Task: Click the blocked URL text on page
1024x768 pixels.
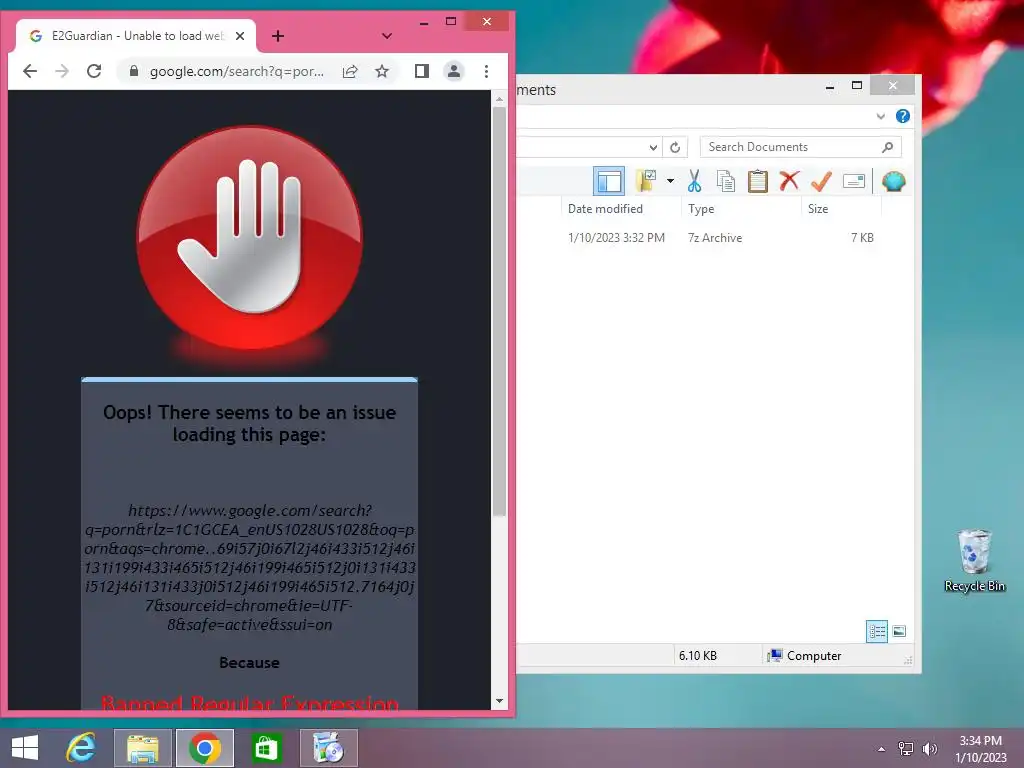Action: point(249,568)
